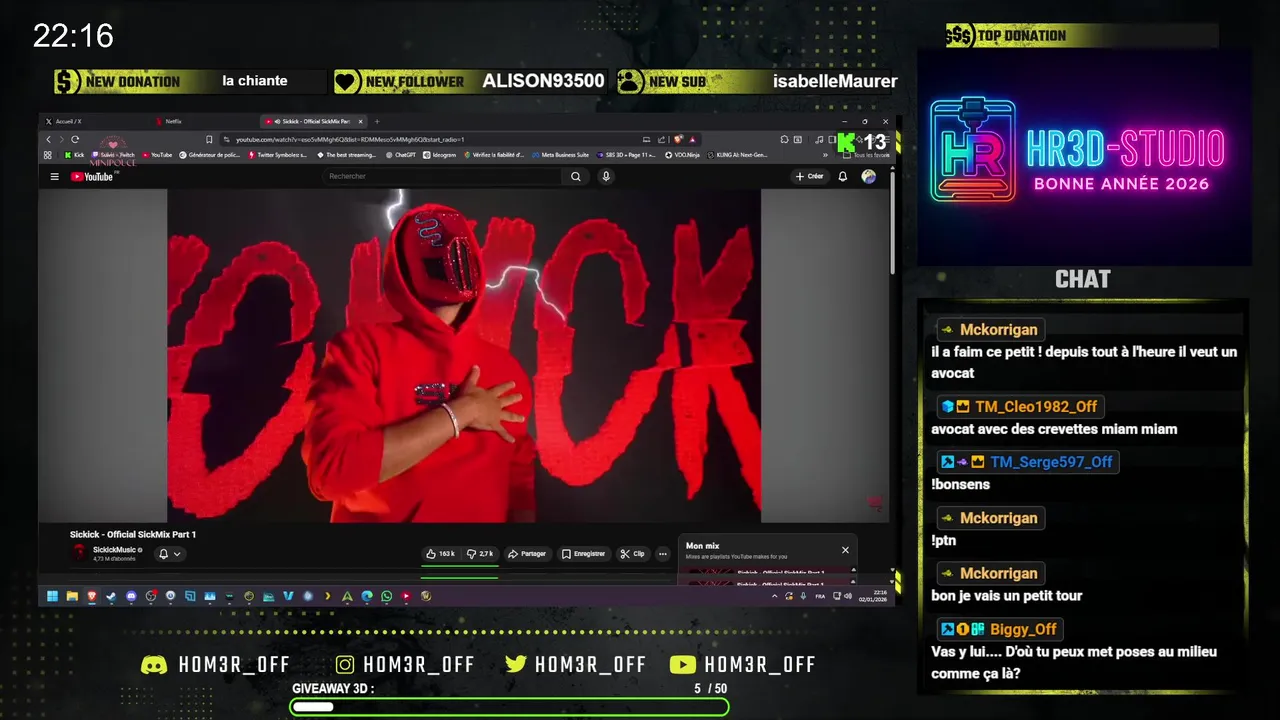Open WhatsApp from taskbar
The width and height of the screenshot is (1280, 720).
[386, 596]
